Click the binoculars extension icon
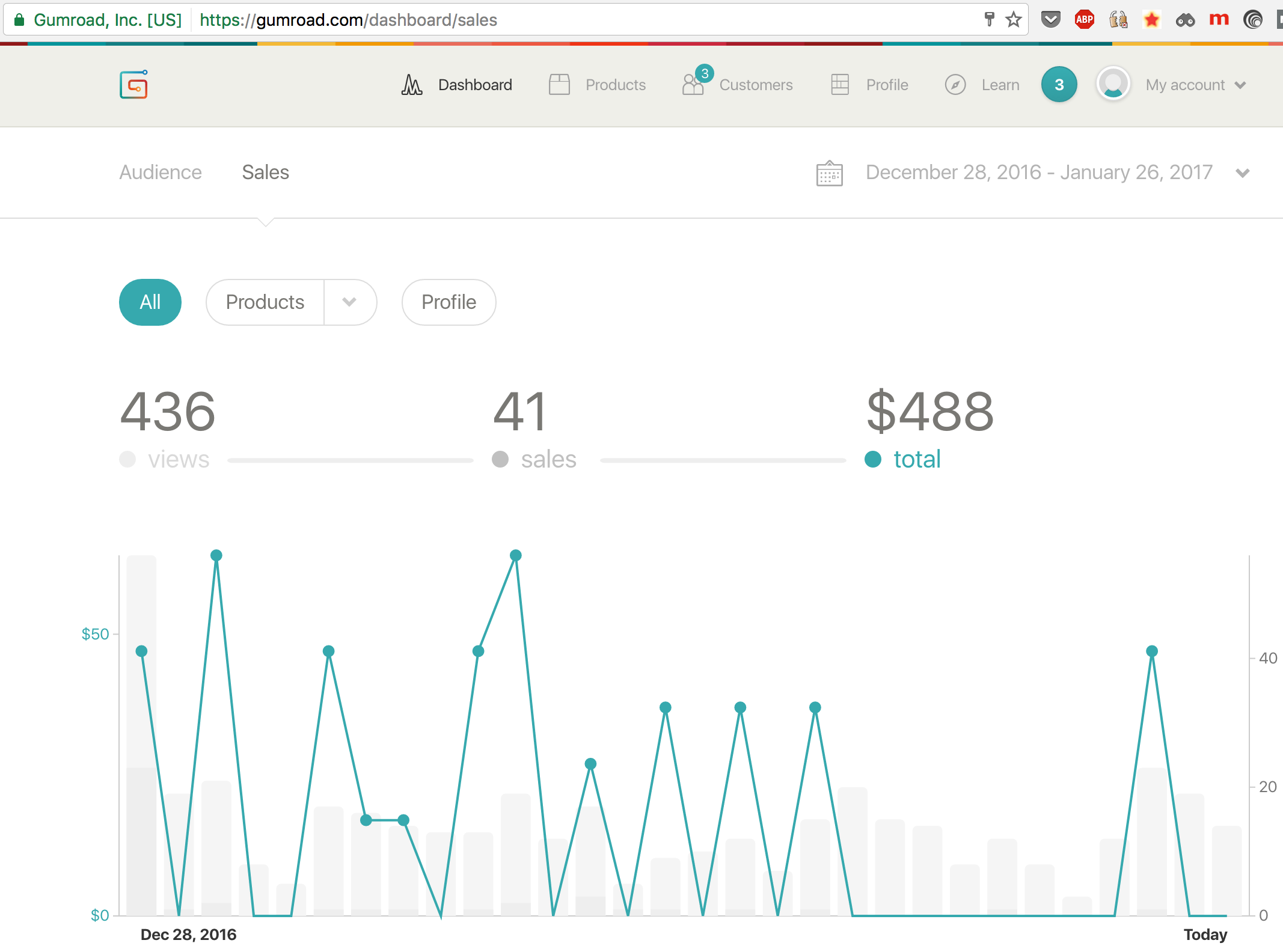 pyautogui.click(x=1185, y=20)
